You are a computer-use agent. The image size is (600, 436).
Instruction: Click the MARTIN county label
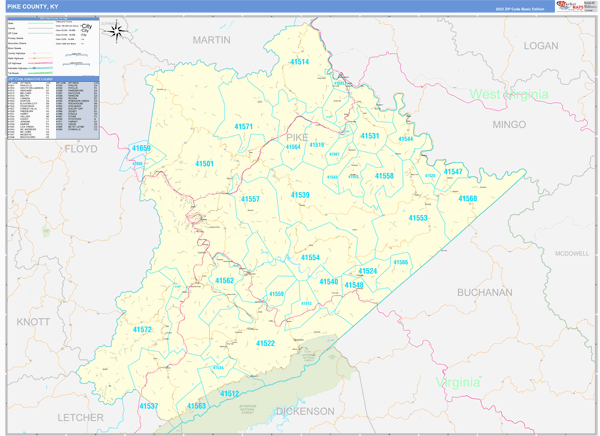(212, 40)
